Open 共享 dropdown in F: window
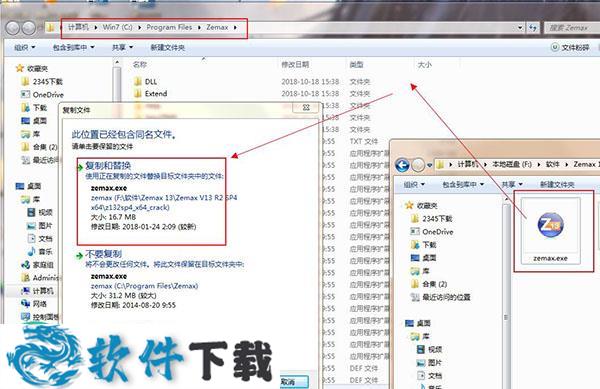This screenshot has width=600, height=389. [512, 185]
